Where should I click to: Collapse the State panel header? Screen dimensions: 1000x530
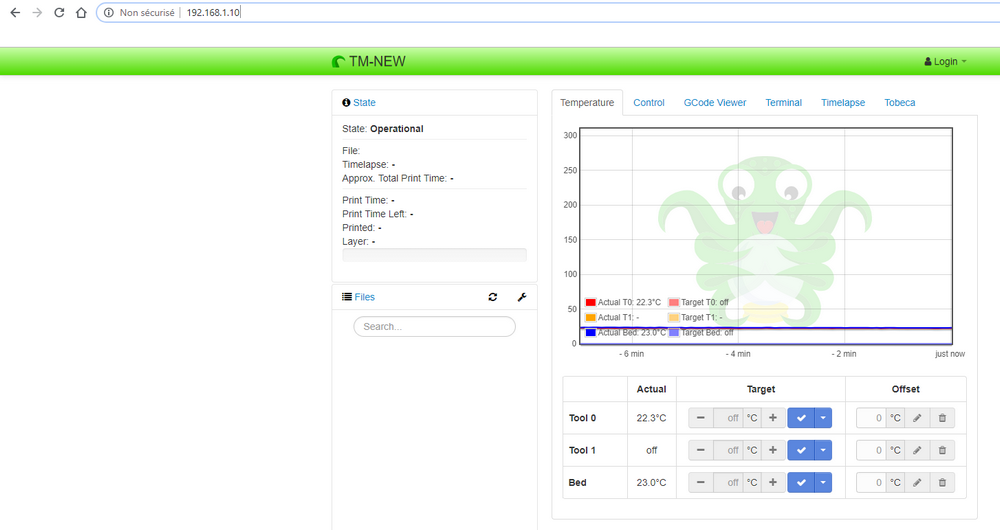364,103
